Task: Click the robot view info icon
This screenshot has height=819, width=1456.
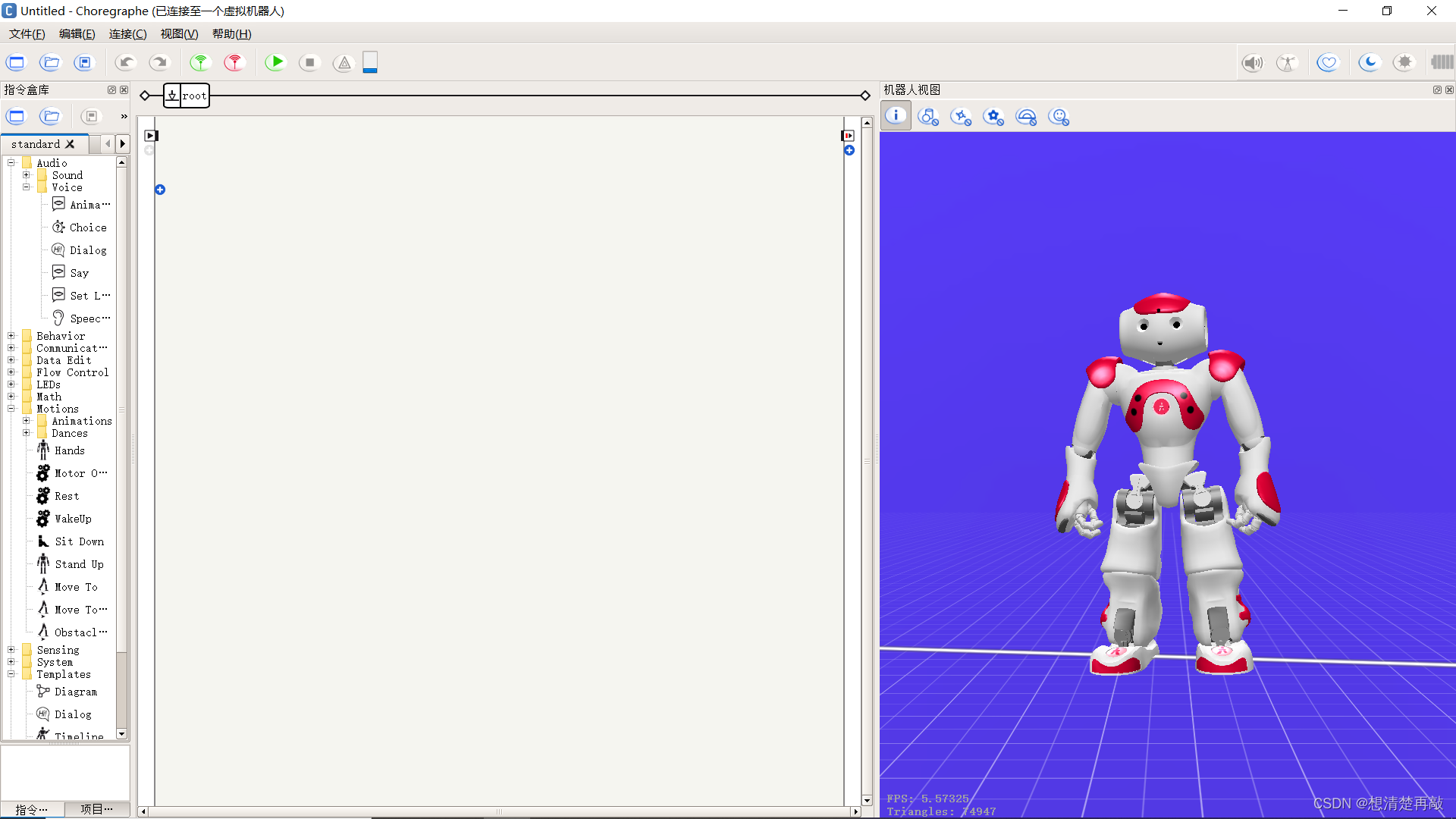Action: click(x=896, y=116)
